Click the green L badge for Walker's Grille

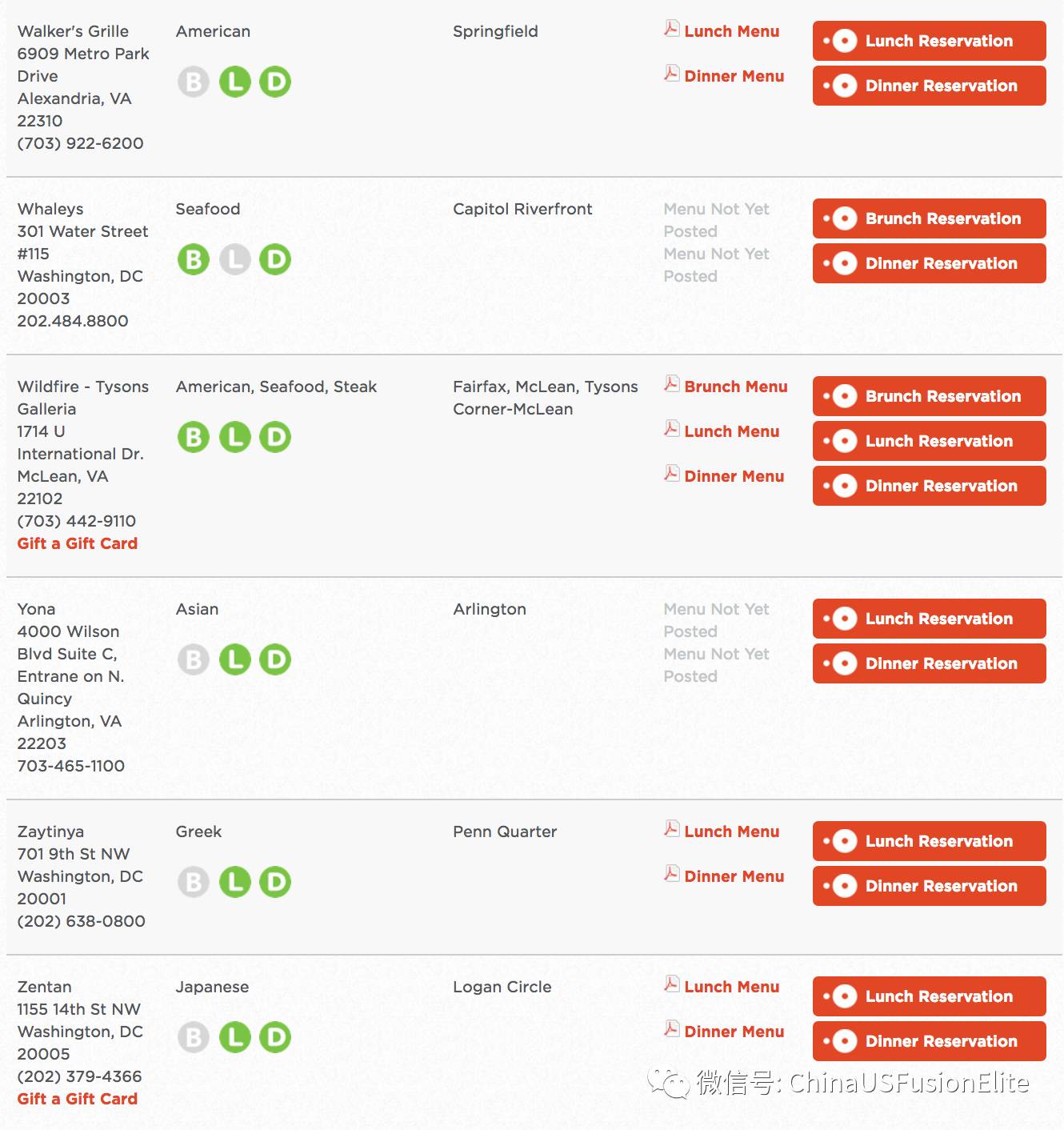pos(234,82)
